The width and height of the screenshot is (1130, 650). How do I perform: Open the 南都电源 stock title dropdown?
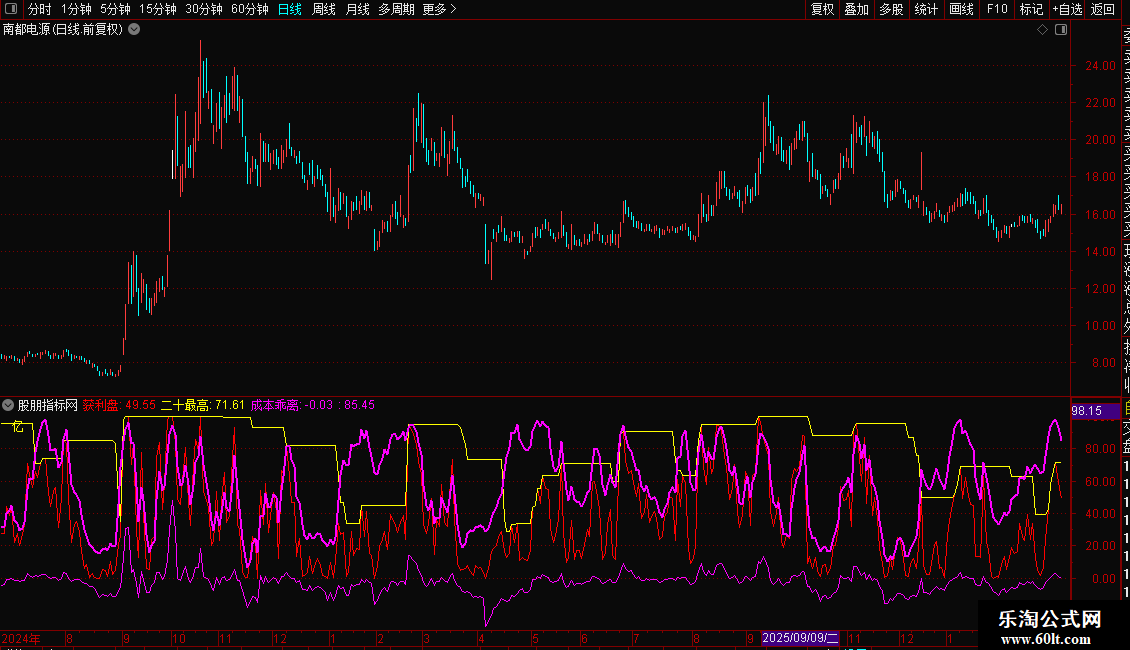(134, 30)
